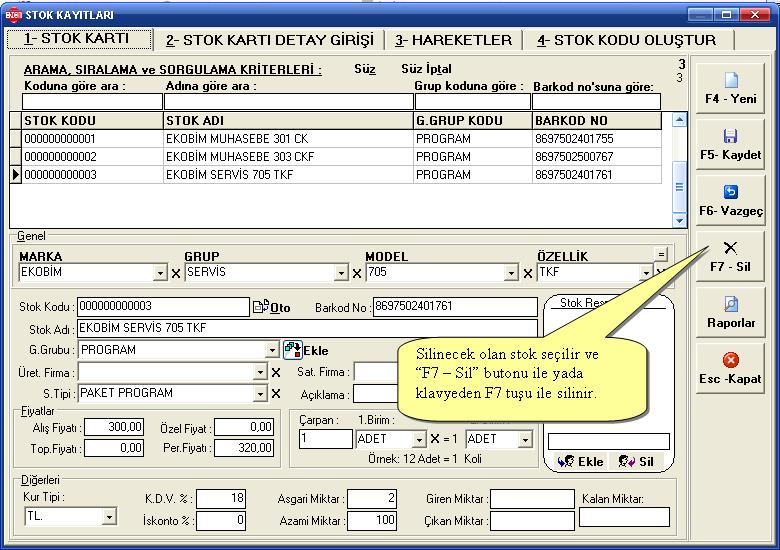
Task: Clear MODEL selection with X icon
Action: coord(528,274)
